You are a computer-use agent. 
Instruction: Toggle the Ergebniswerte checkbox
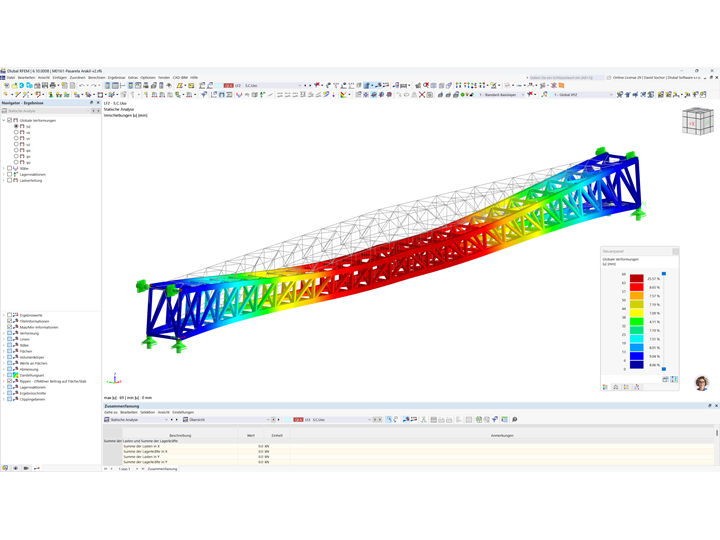pos(9,315)
